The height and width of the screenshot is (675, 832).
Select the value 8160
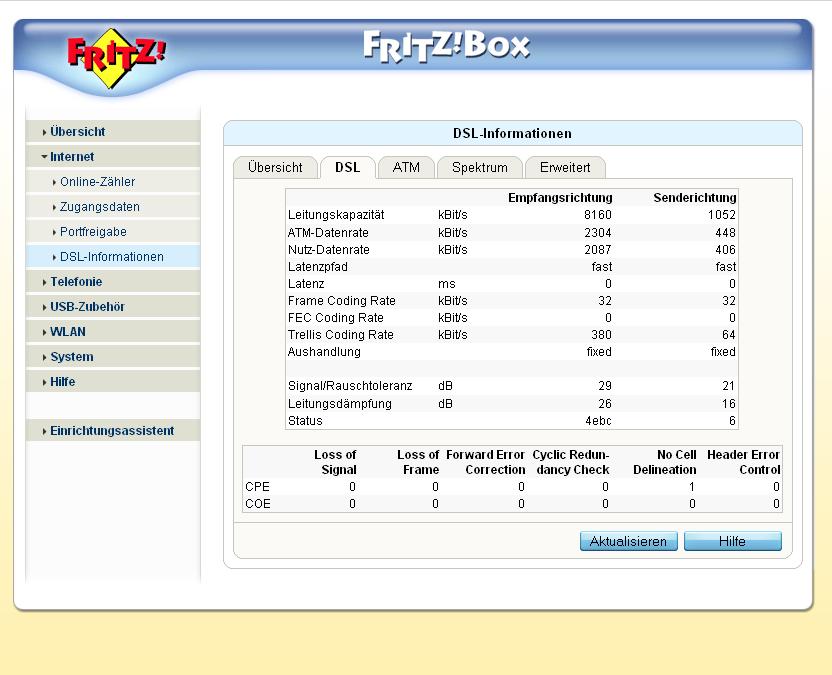coord(598,215)
